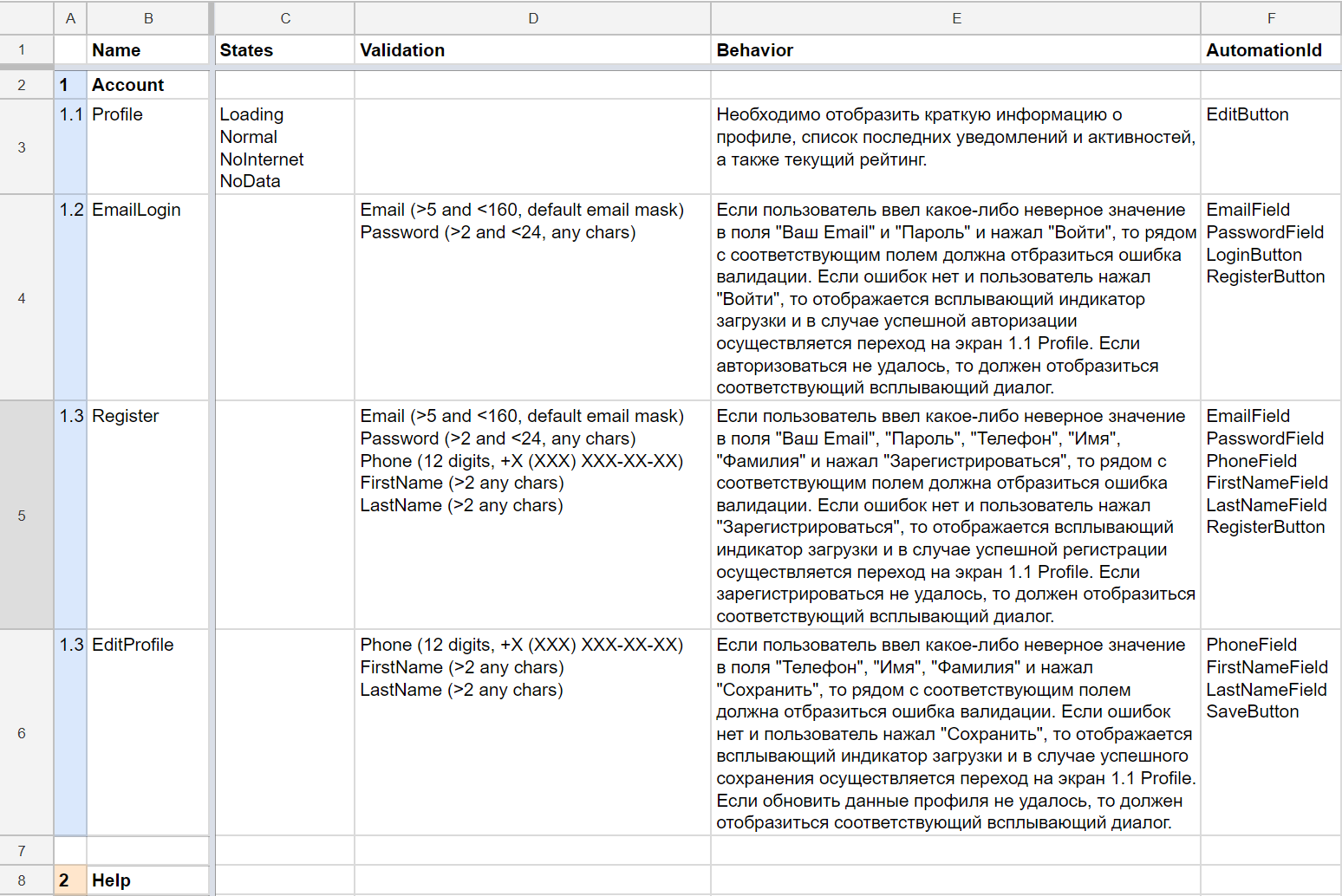Select the 'Register' name cell

pyautogui.click(x=148, y=516)
